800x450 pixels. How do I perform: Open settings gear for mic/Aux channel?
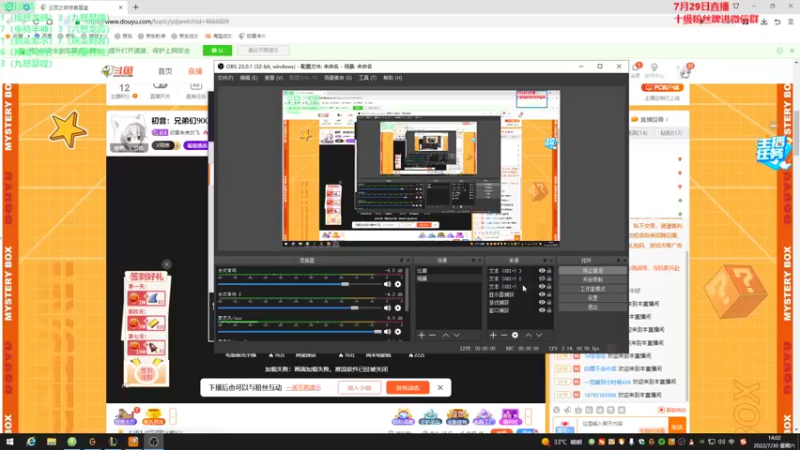point(398,332)
